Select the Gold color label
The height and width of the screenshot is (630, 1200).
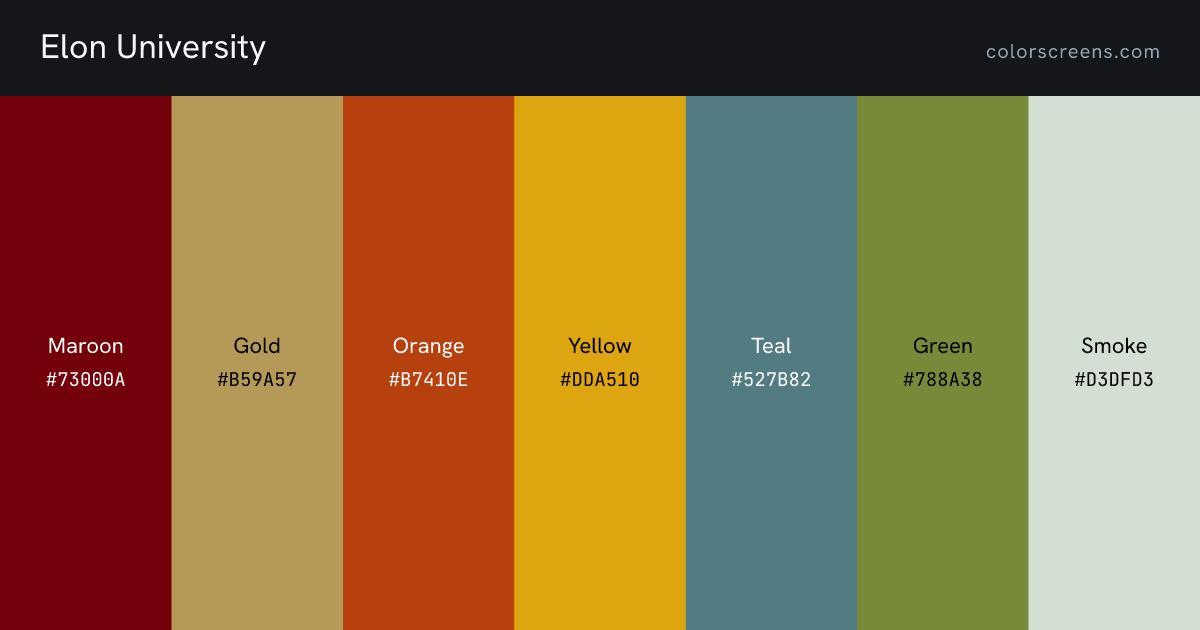(x=257, y=346)
